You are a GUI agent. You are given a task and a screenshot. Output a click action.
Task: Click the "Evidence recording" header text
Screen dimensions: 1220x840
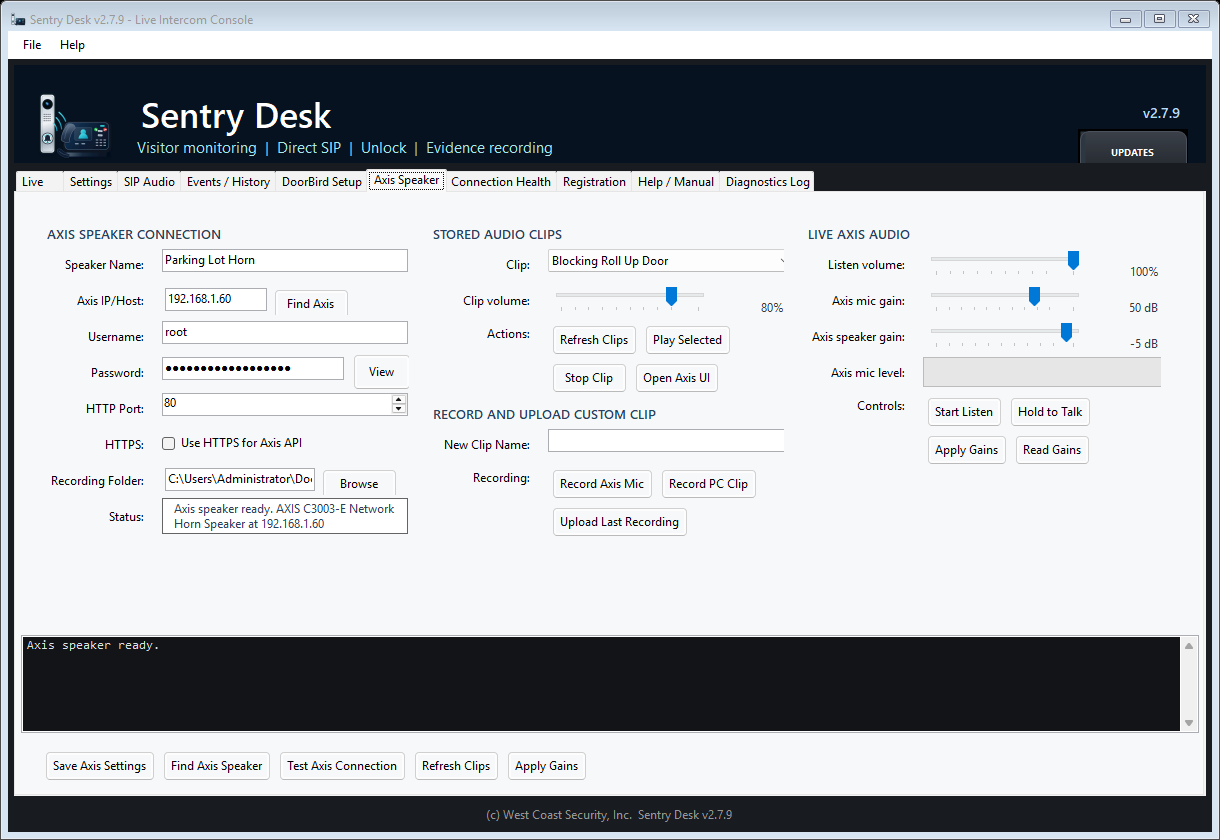[x=489, y=148]
